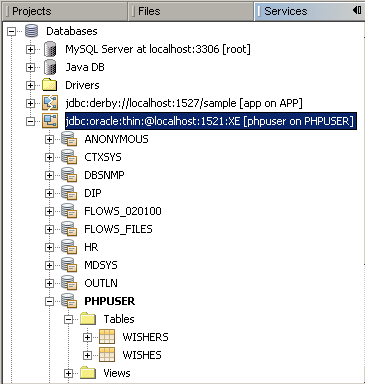The height and width of the screenshot is (384, 365).
Task: Expand the DIP schema
Action: [49, 193]
